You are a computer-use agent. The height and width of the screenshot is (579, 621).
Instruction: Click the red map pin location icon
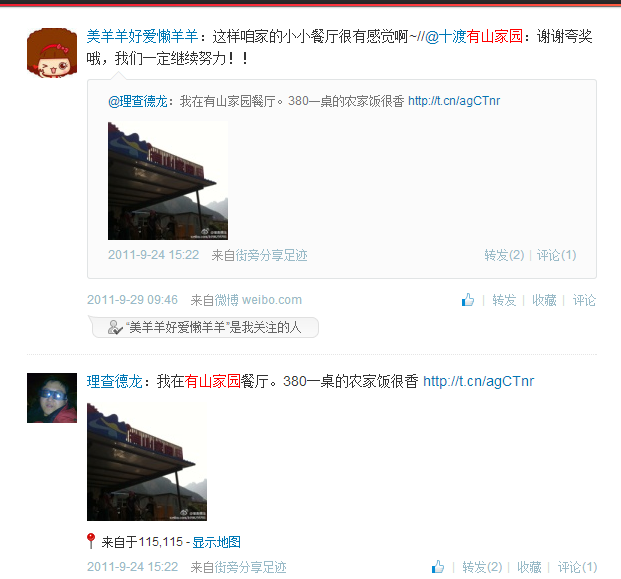click(91, 541)
